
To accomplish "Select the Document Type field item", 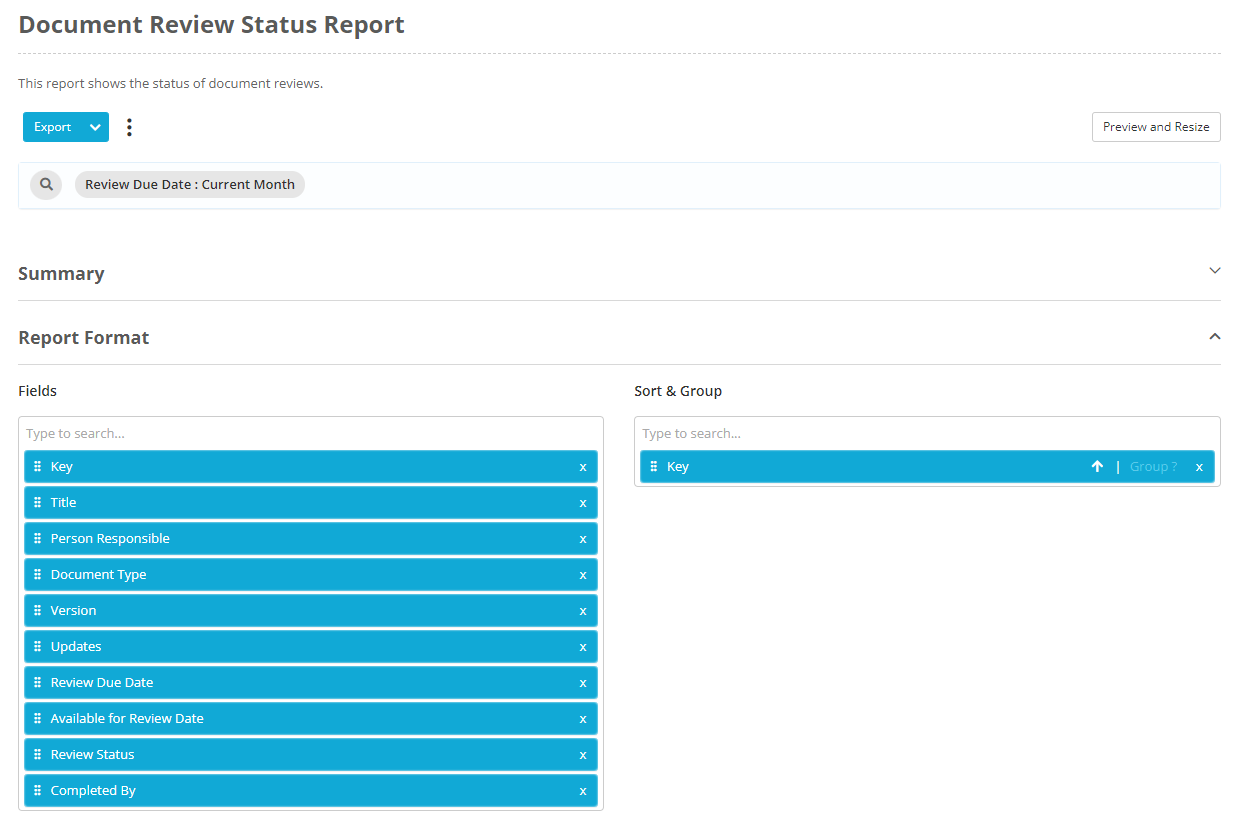I will pyautogui.click(x=311, y=575).
